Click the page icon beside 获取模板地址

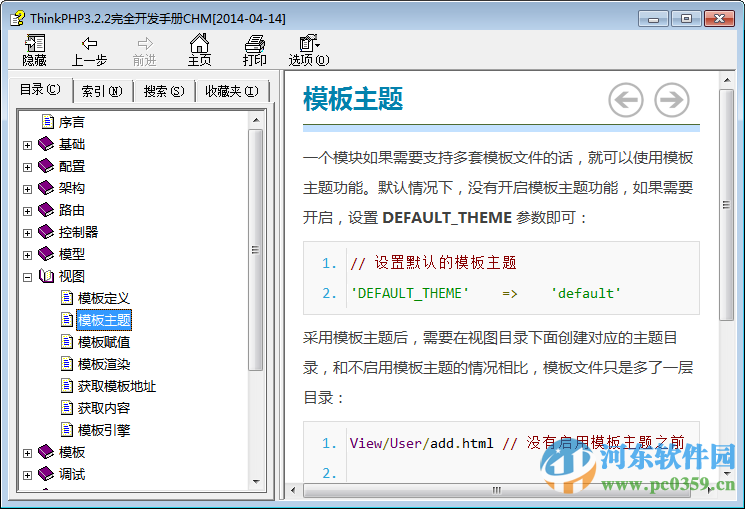tap(67, 385)
